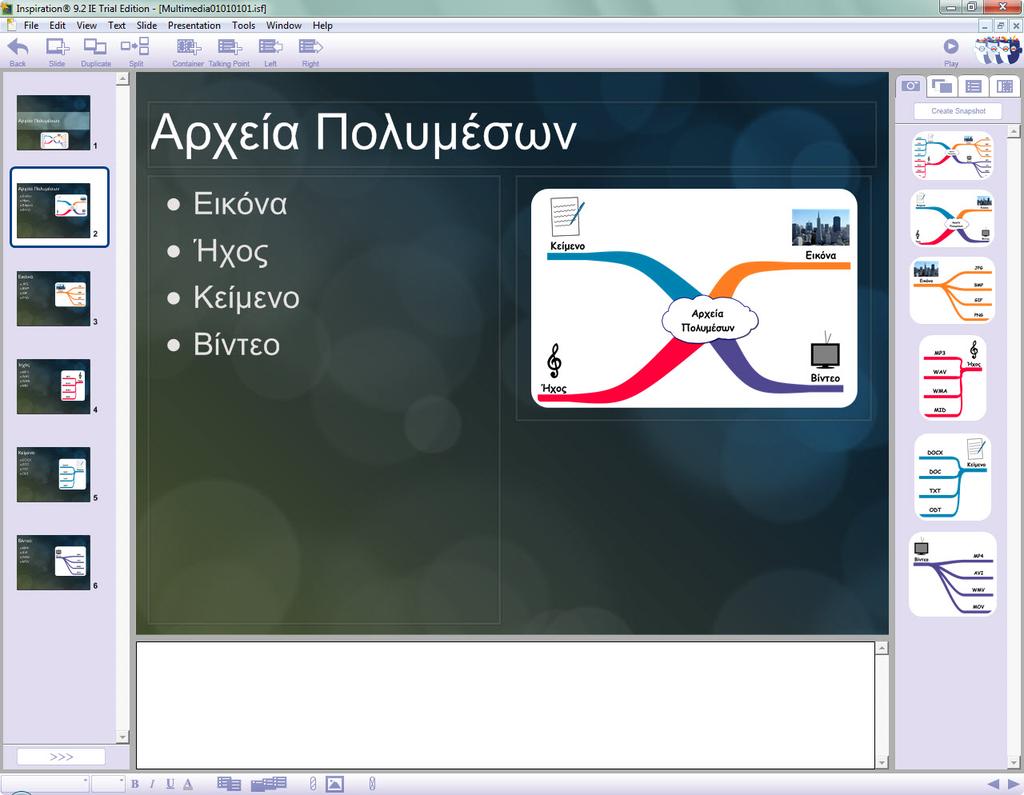Select slide 6 thumbnail
Screen dimensions: 1024x795
click(x=54, y=563)
